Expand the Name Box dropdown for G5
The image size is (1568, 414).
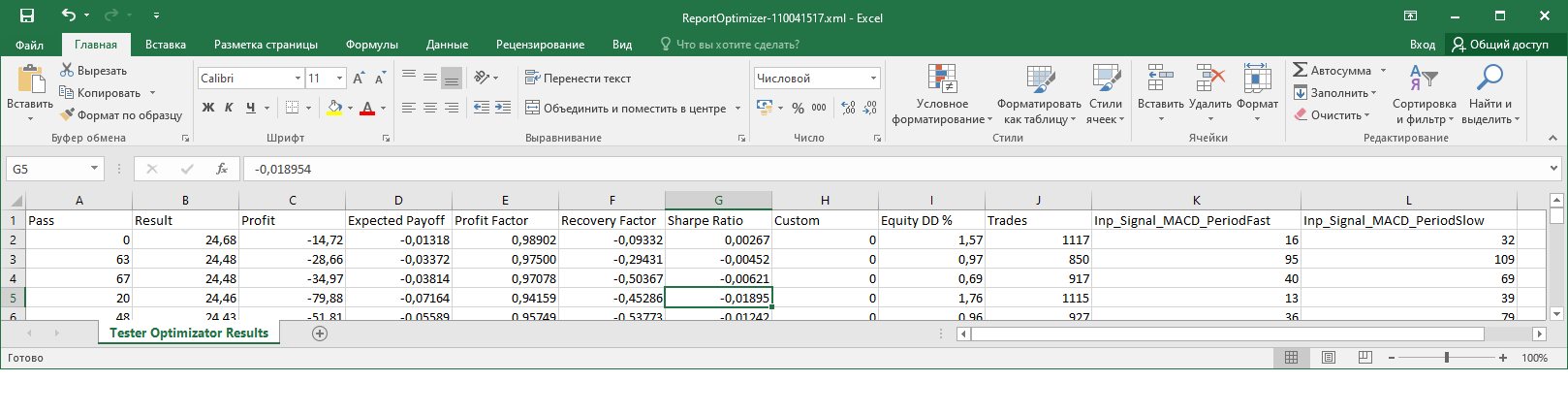click(x=94, y=169)
